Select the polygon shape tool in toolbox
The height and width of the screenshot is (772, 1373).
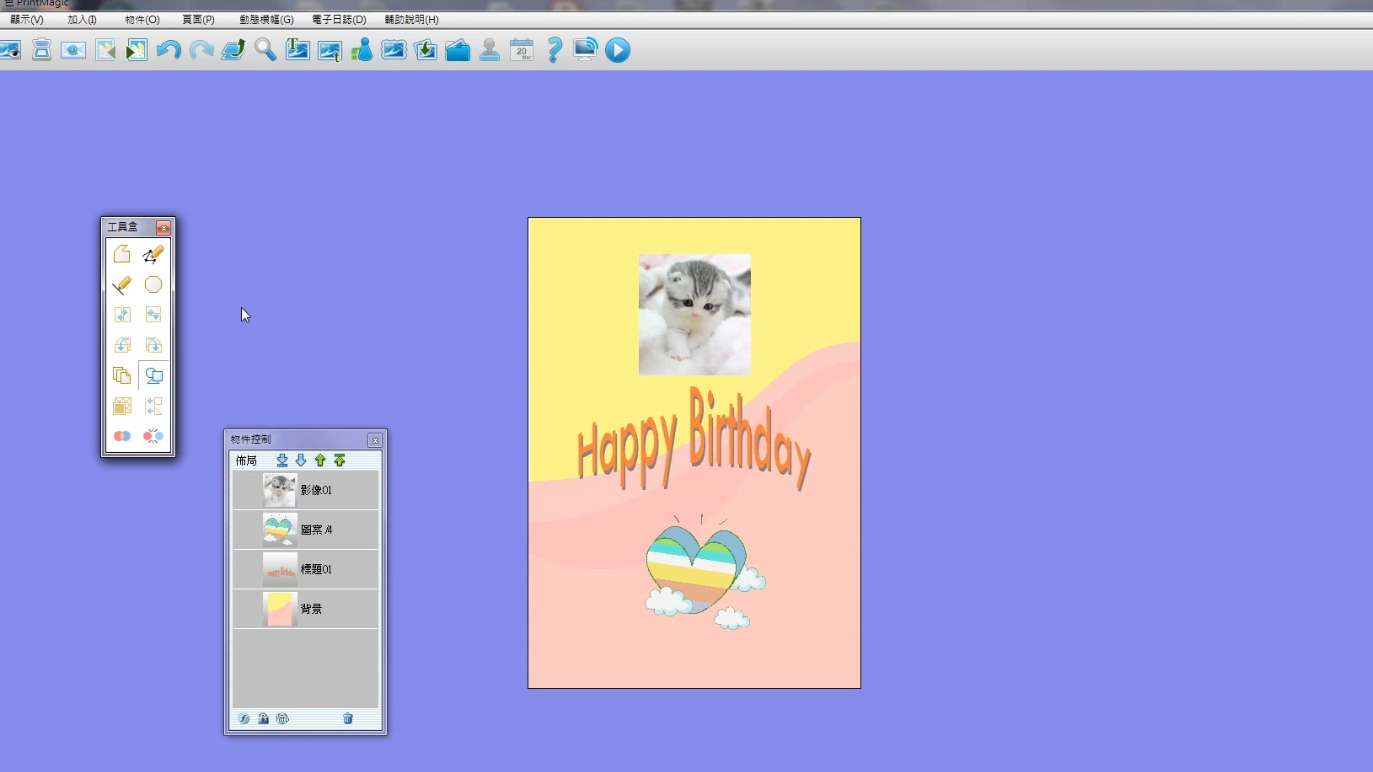click(122, 254)
